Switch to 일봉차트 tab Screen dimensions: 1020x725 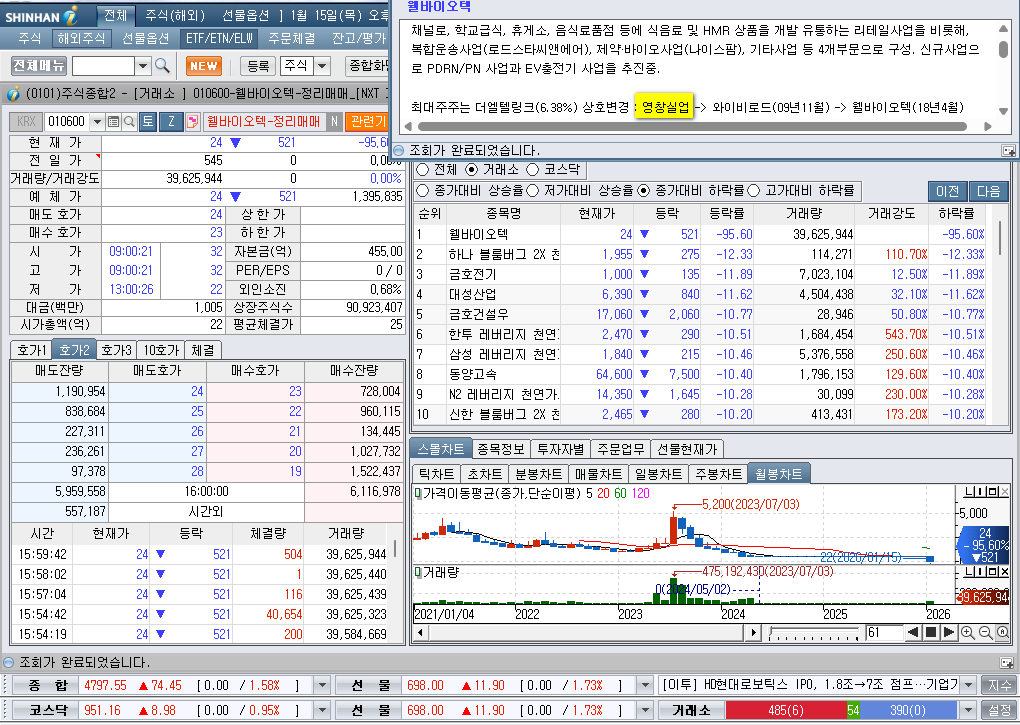tap(659, 474)
